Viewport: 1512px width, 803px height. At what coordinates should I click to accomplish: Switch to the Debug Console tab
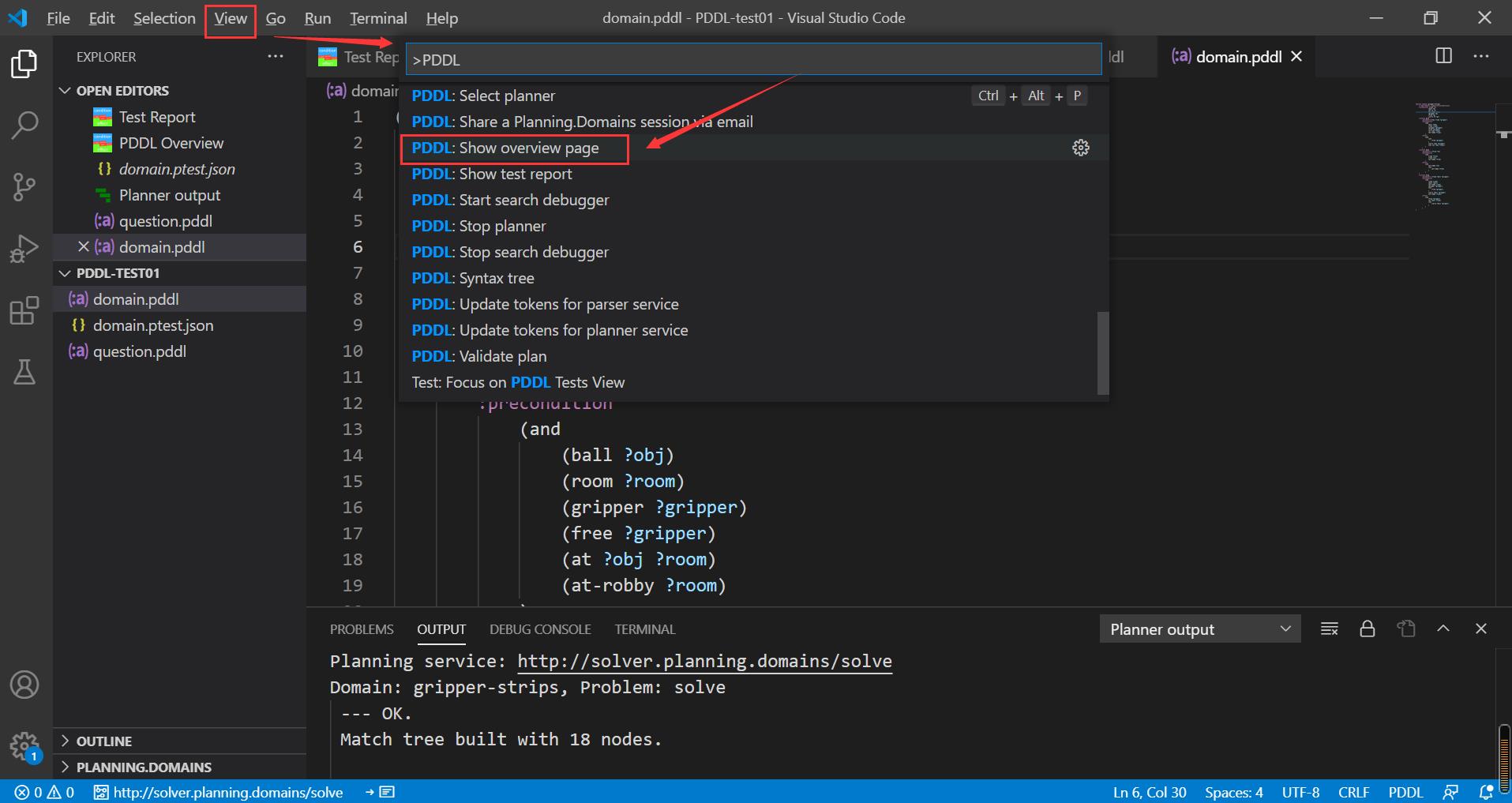(540, 629)
